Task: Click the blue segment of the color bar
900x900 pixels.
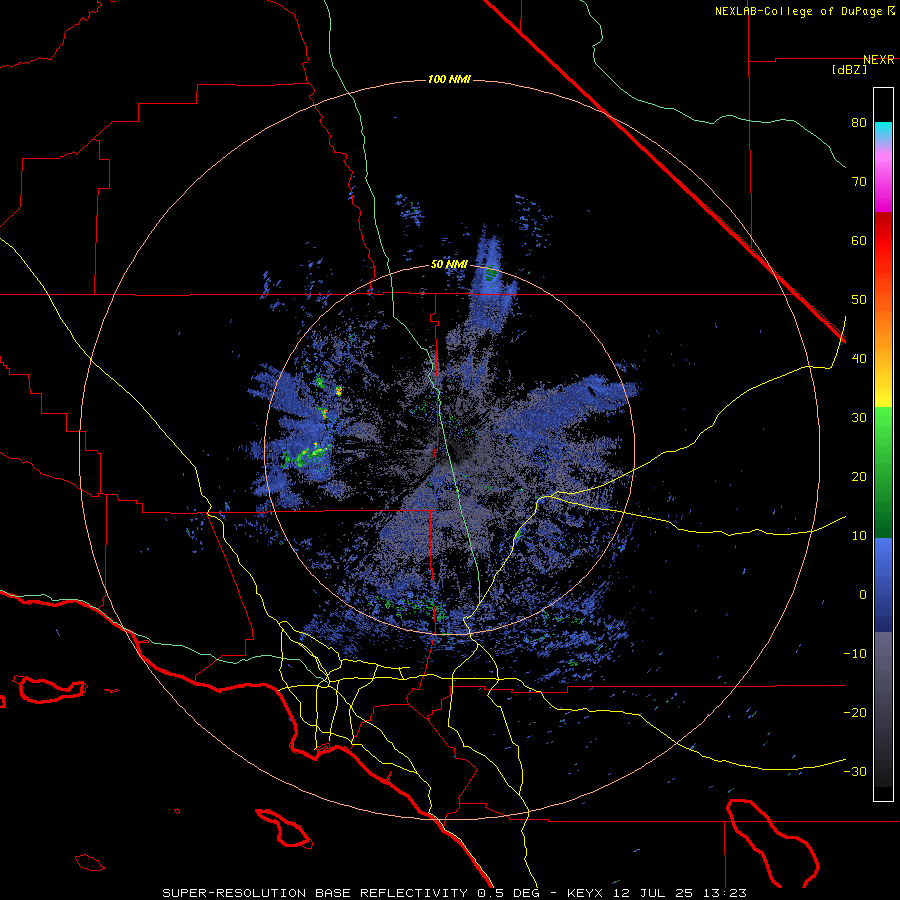Action: coord(883,585)
